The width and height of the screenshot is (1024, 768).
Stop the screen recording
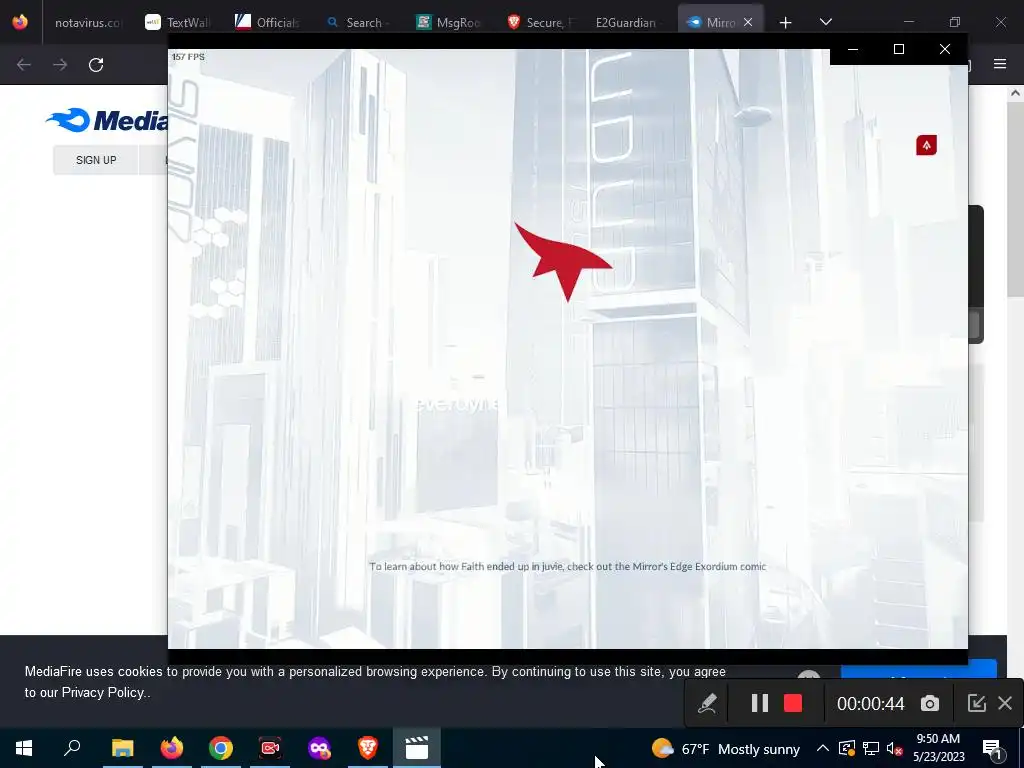point(793,703)
